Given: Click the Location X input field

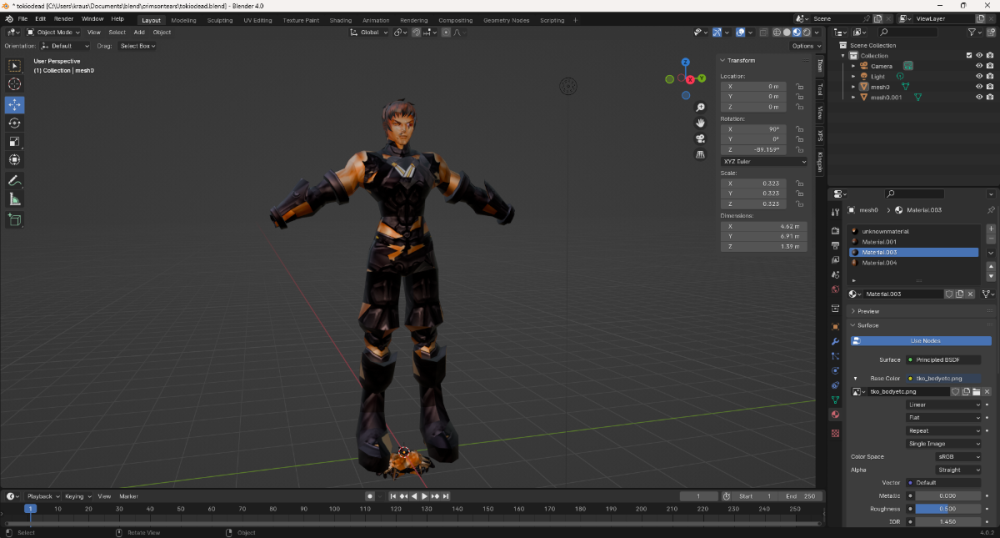Looking at the screenshot, I should point(753,87).
